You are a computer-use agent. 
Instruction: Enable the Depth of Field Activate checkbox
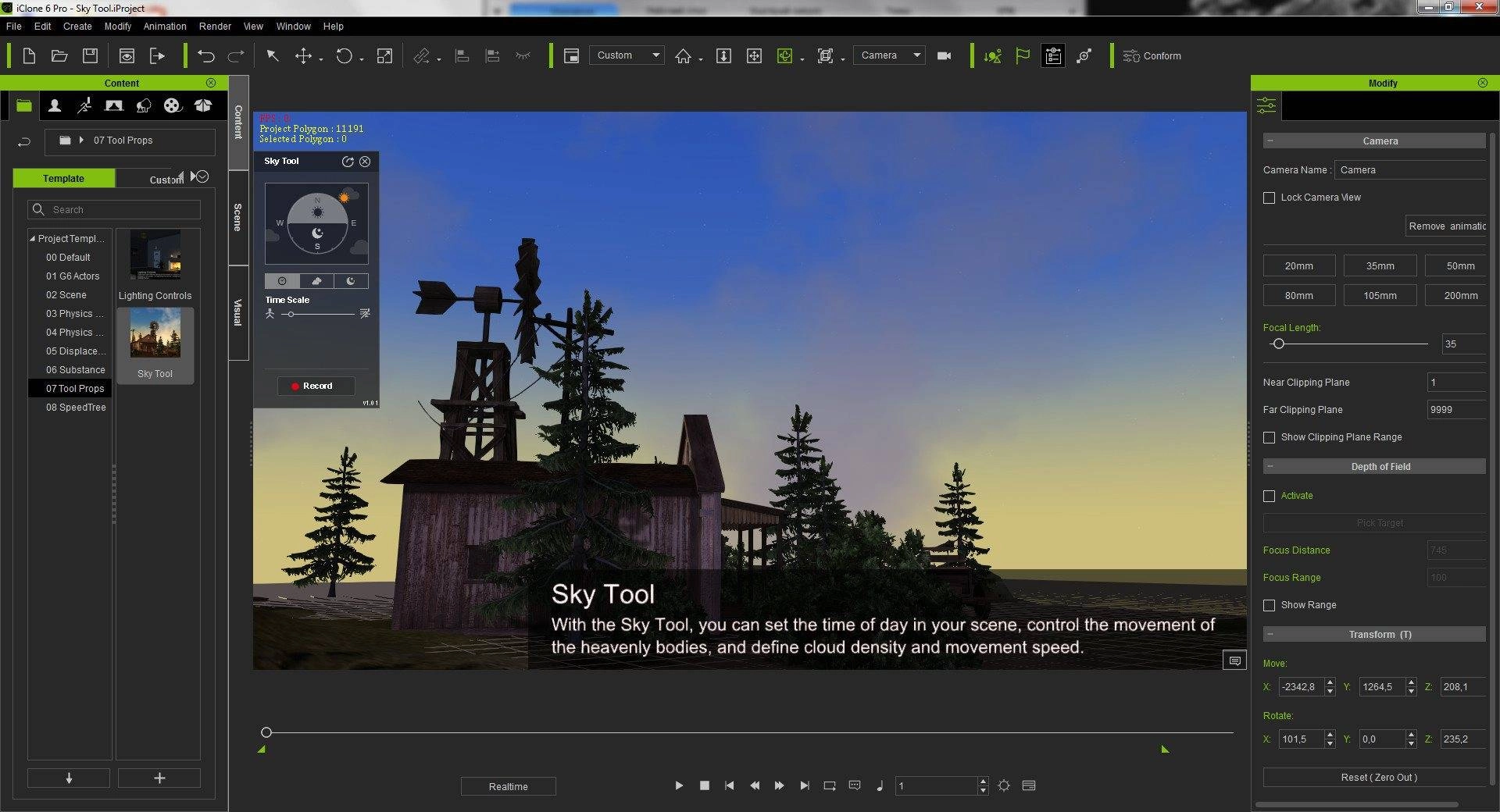coord(1270,496)
